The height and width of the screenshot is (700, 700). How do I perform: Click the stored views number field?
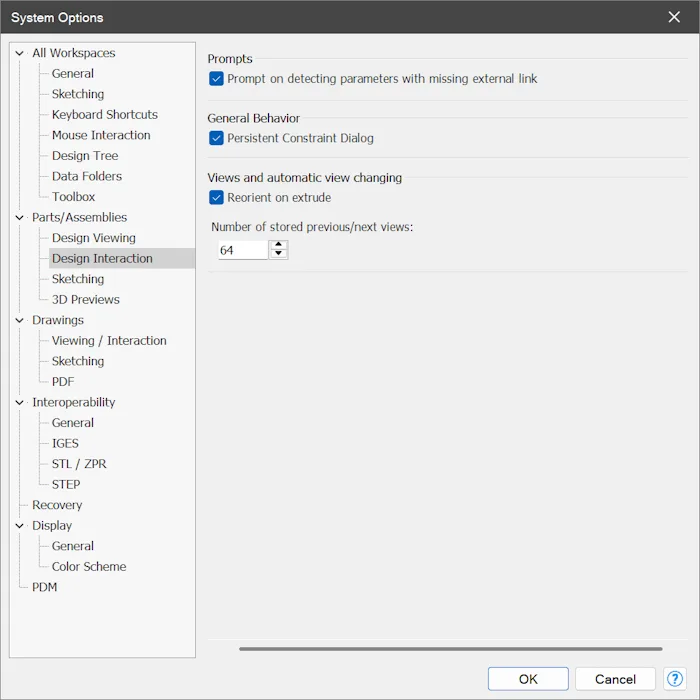[x=243, y=250]
